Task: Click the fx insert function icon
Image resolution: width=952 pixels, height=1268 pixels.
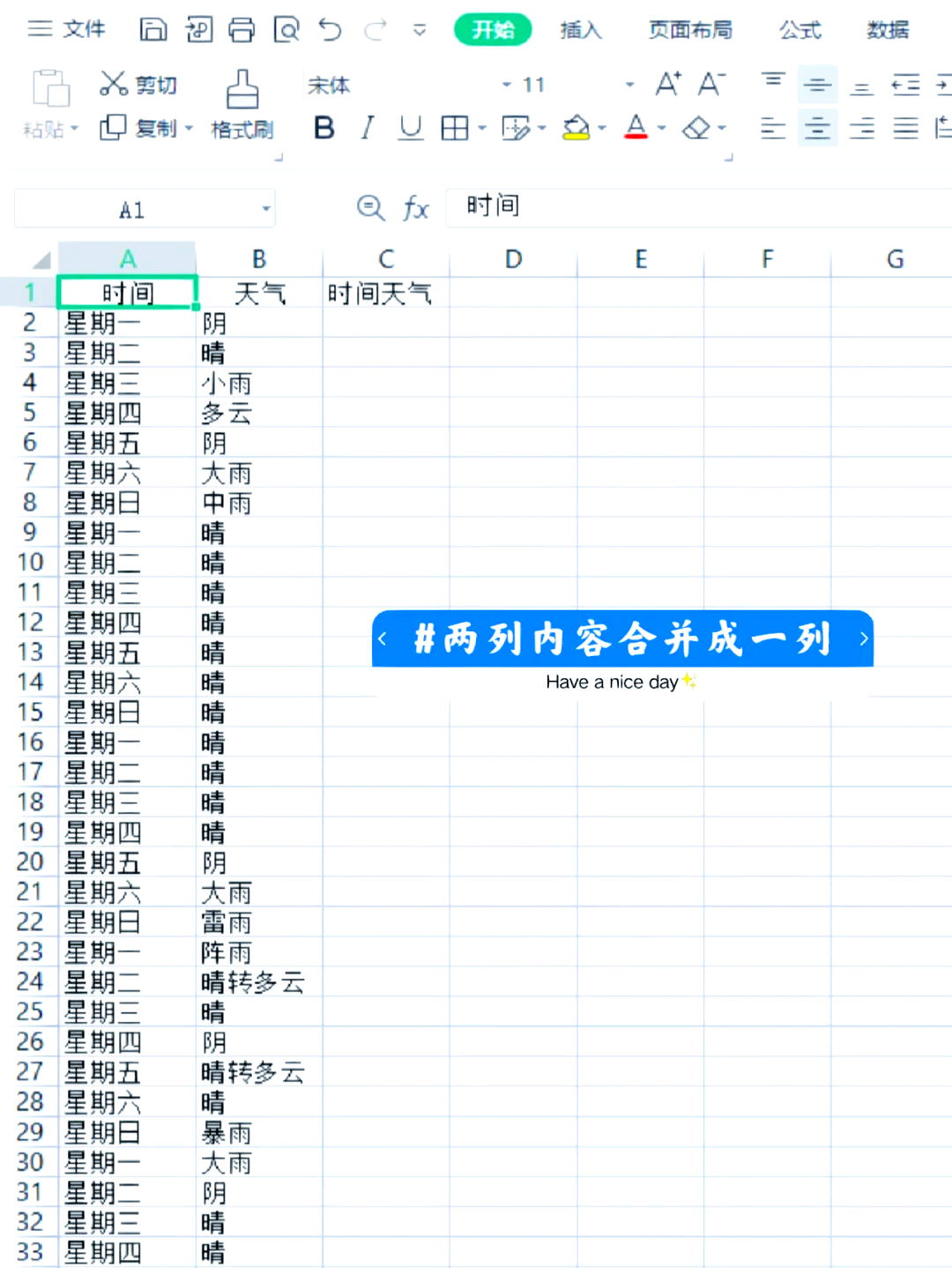Action: click(415, 208)
